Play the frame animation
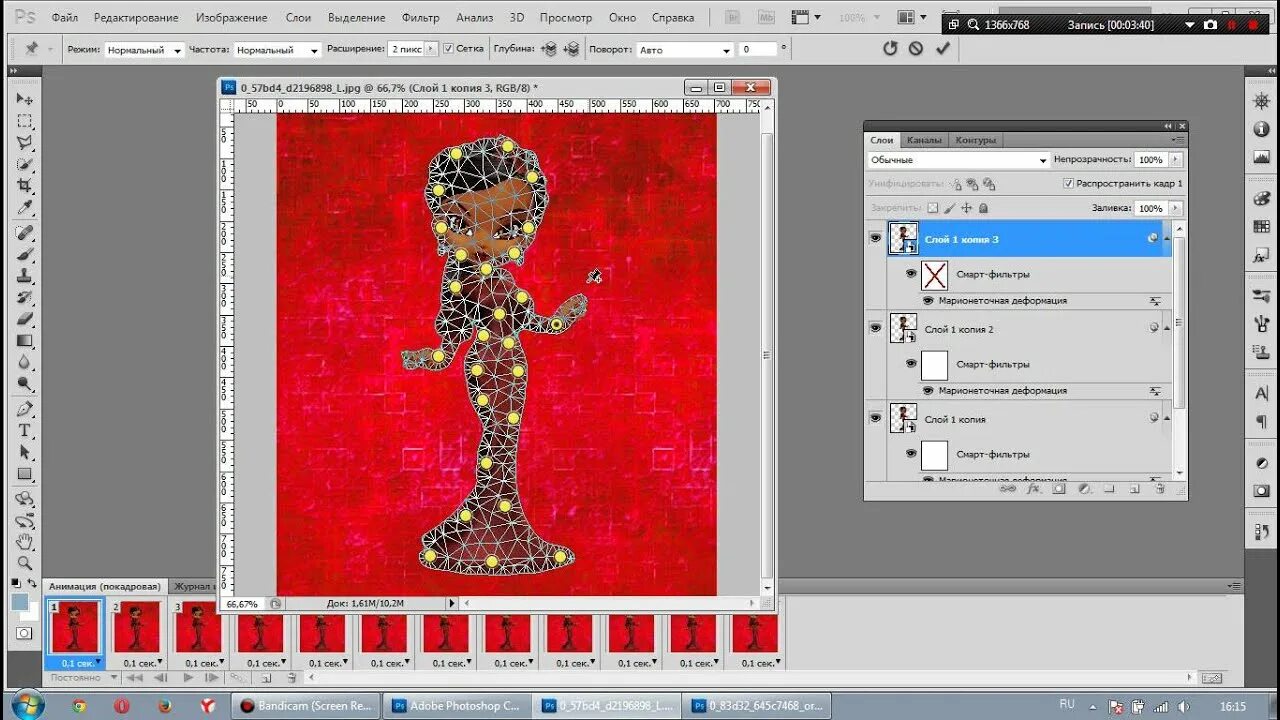Viewport: 1280px width, 720px height. point(188,678)
